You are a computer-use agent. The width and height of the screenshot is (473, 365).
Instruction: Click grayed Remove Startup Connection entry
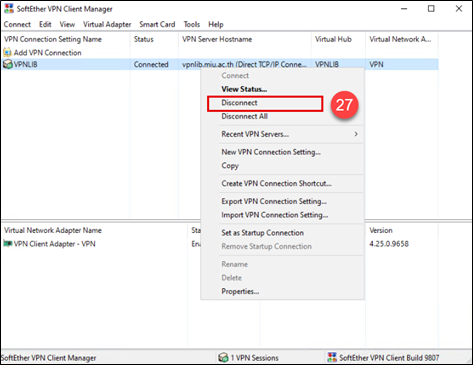pyautogui.click(x=266, y=246)
